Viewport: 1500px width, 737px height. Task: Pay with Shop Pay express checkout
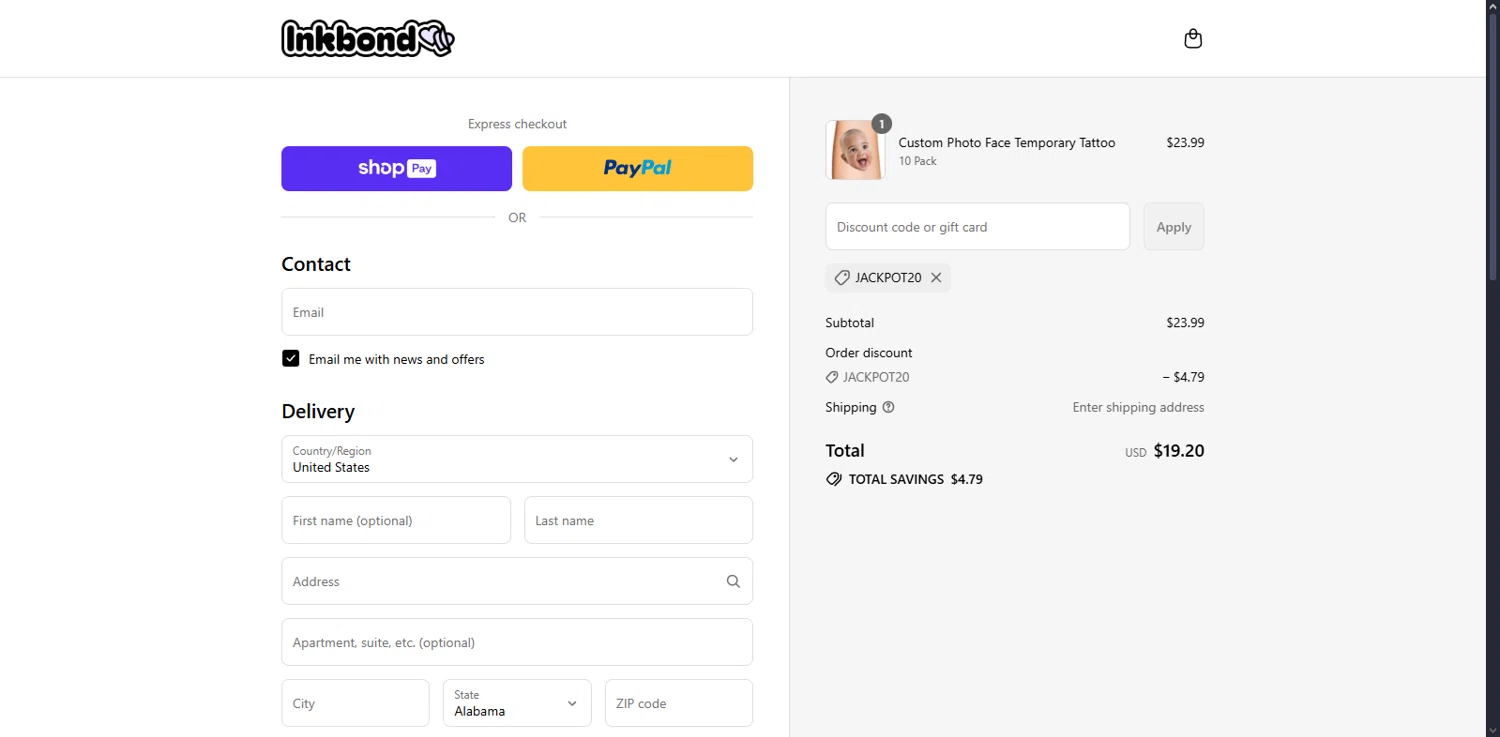396,168
